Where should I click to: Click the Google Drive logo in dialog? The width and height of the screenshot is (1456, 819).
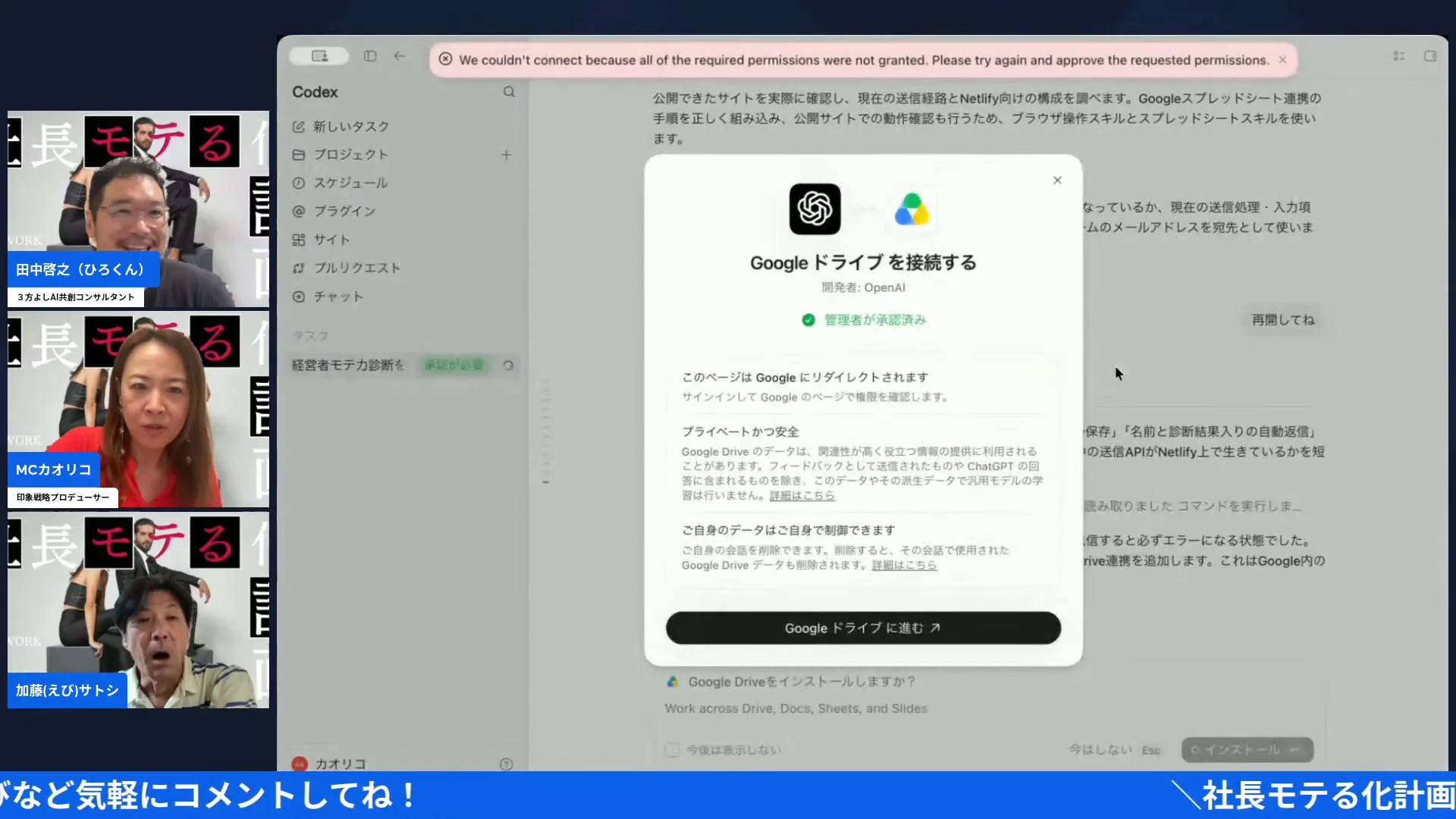pos(912,209)
